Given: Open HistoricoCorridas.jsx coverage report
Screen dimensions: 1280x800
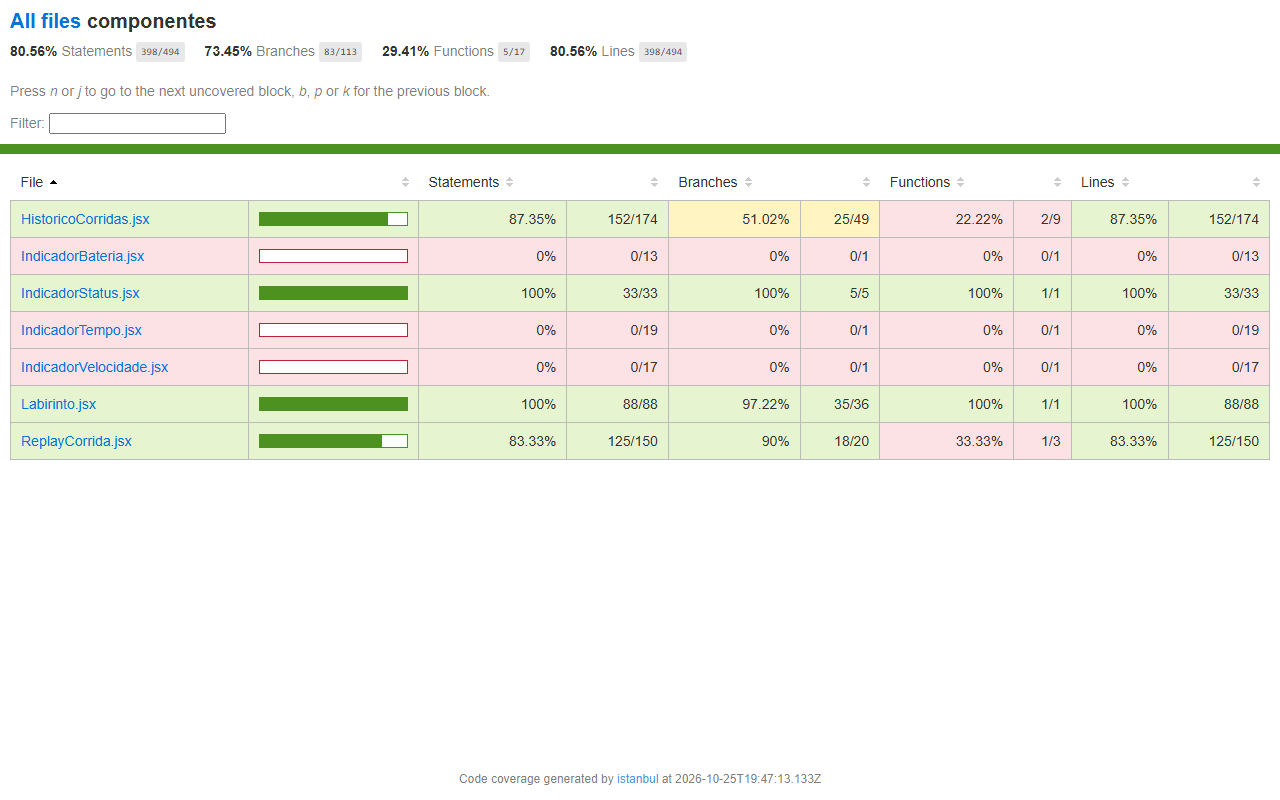Looking at the screenshot, I should coord(85,219).
